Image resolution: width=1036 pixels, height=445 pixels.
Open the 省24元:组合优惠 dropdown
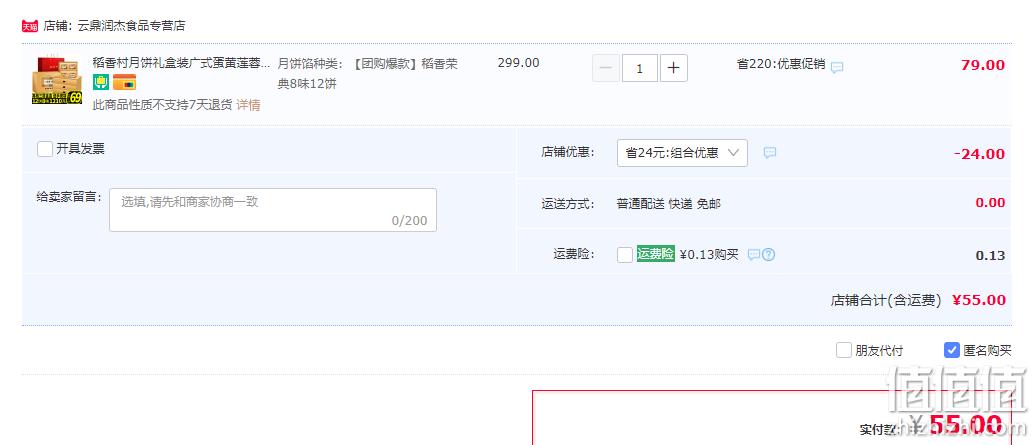683,153
